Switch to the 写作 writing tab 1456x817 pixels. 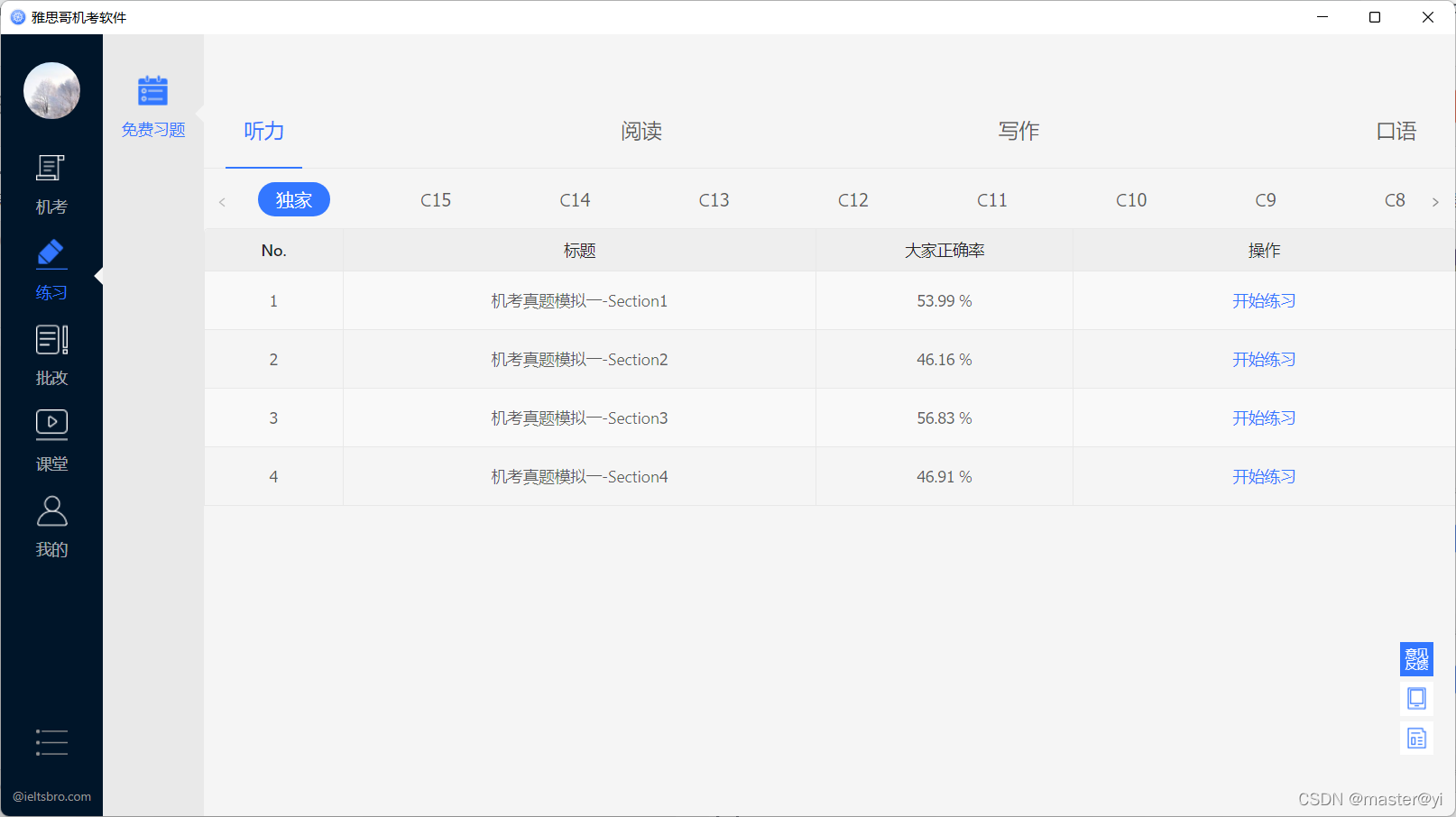(1018, 132)
